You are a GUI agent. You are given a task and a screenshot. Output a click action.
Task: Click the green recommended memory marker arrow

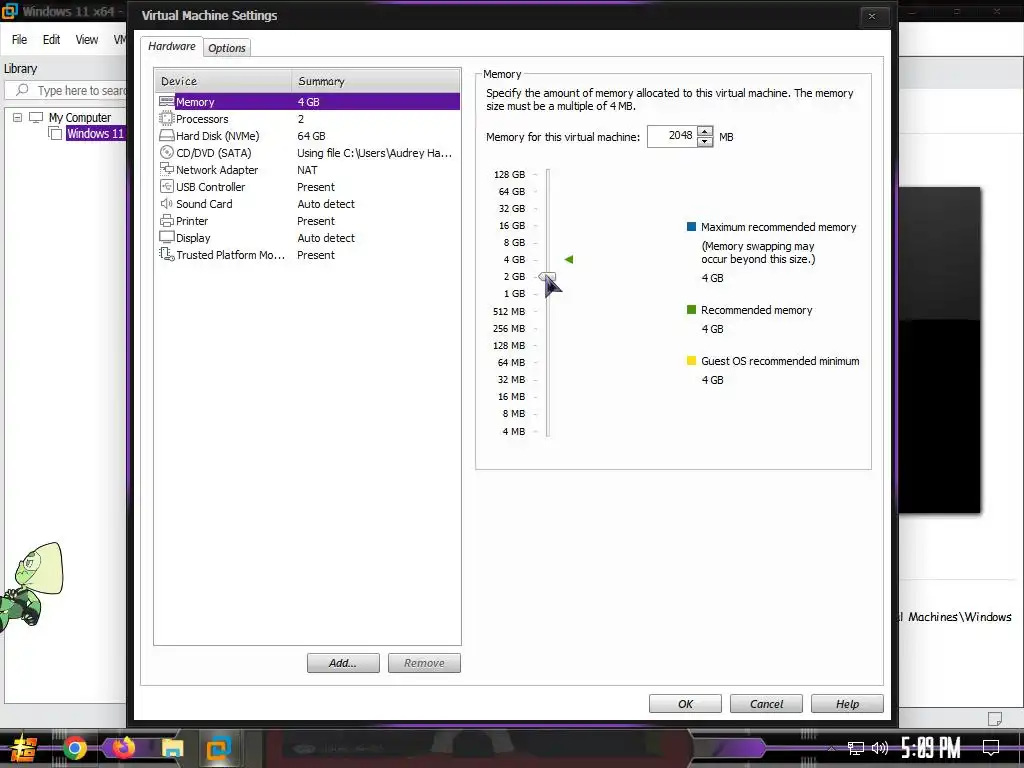569,259
